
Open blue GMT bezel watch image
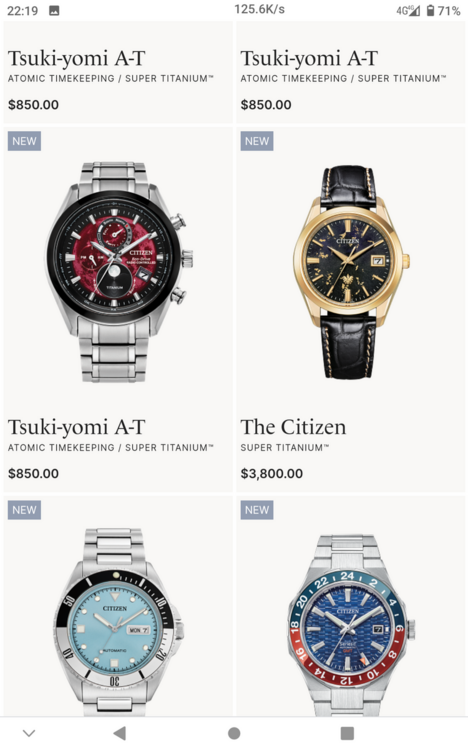[x=350, y=624]
